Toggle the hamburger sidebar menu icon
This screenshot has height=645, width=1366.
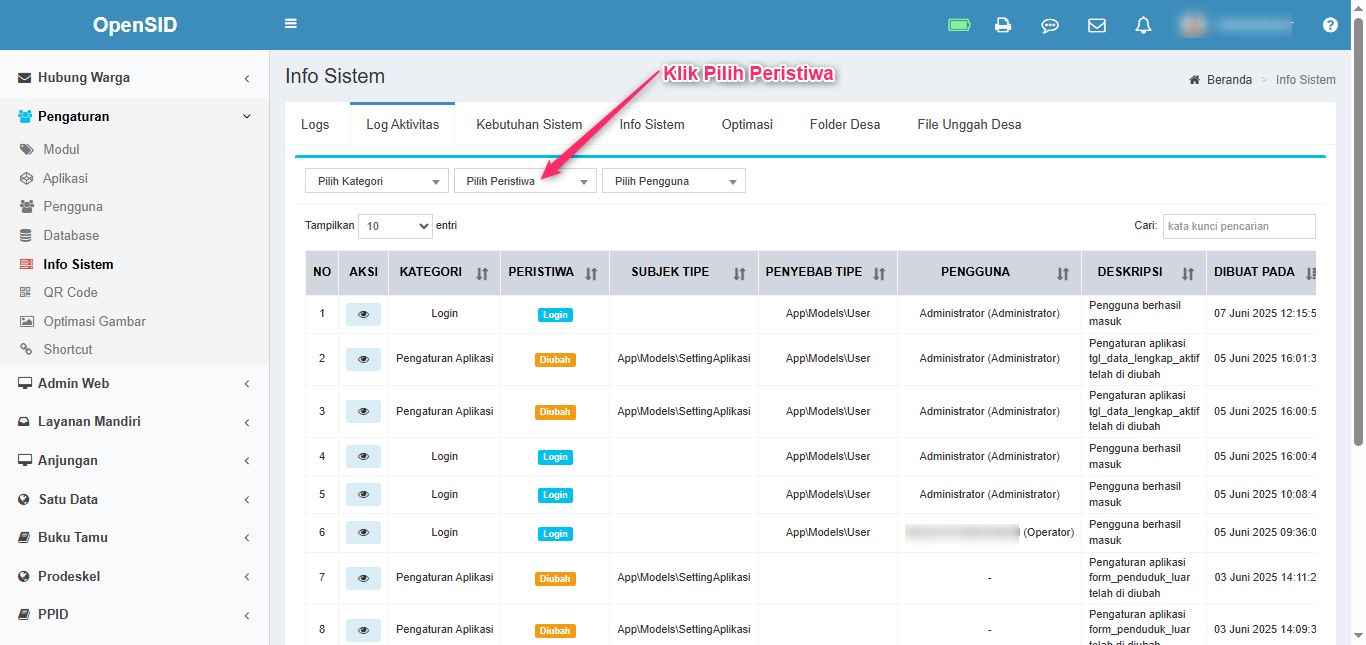pos(291,24)
